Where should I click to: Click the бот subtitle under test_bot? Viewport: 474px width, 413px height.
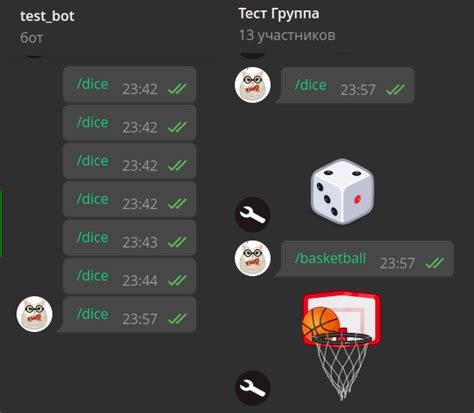[x=32, y=38]
